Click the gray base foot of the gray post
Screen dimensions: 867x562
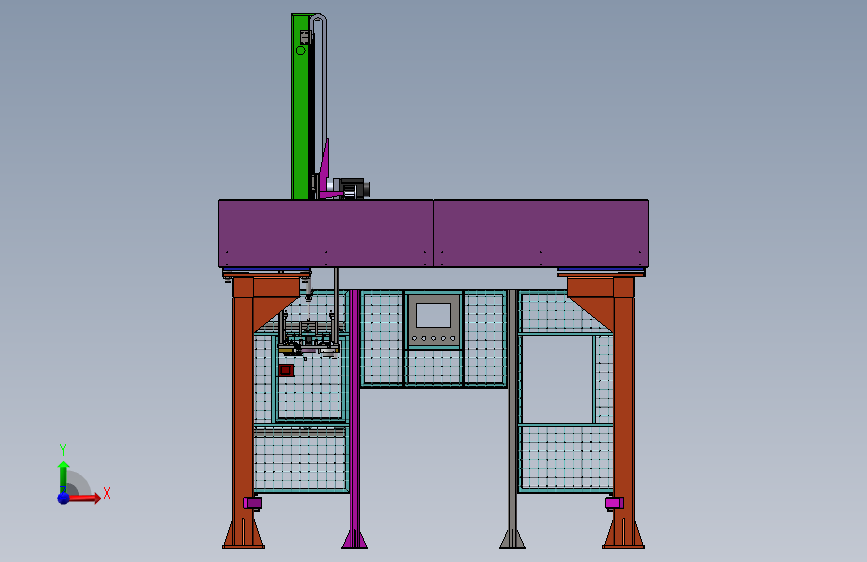click(513, 539)
